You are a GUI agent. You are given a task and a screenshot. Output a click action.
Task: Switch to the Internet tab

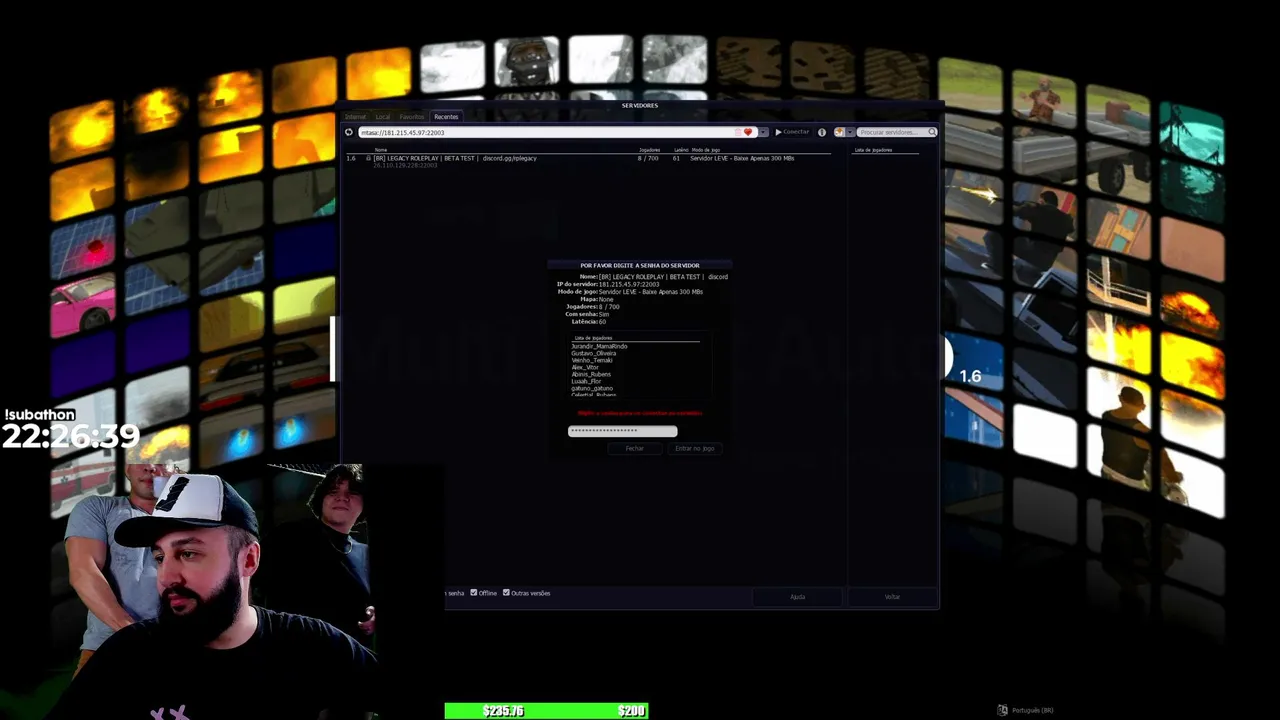click(x=356, y=117)
